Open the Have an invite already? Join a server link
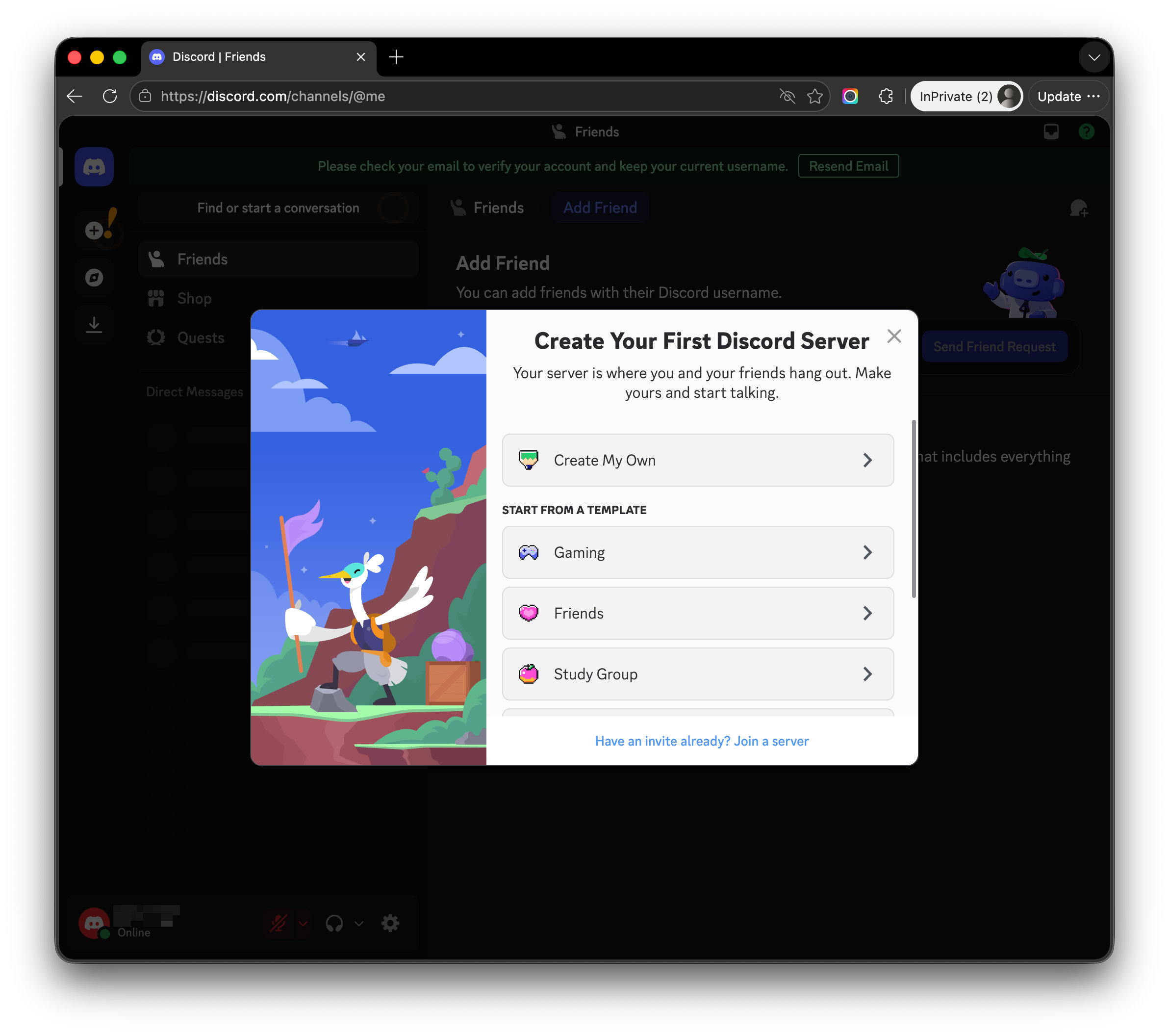 [x=702, y=741]
